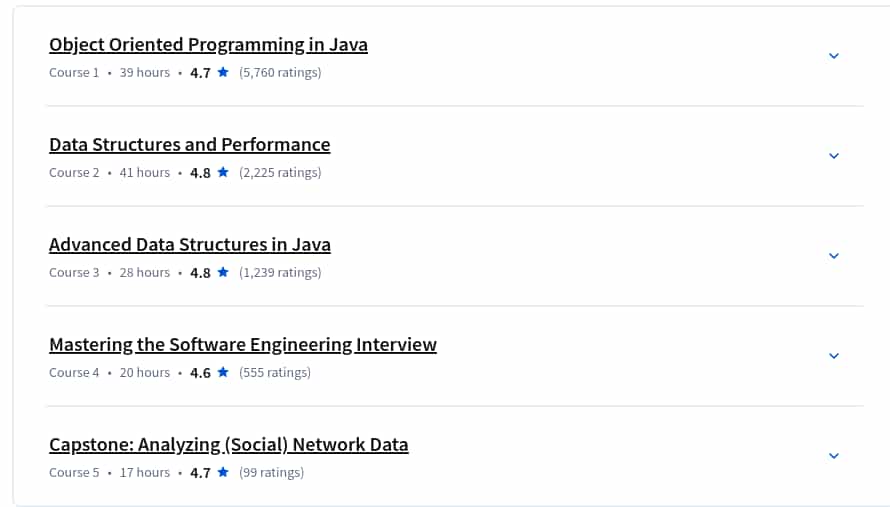Click the star icon beside Course 5's 4.7 rating
Image resolution: width=890 pixels, height=507 pixels.
pos(223,472)
